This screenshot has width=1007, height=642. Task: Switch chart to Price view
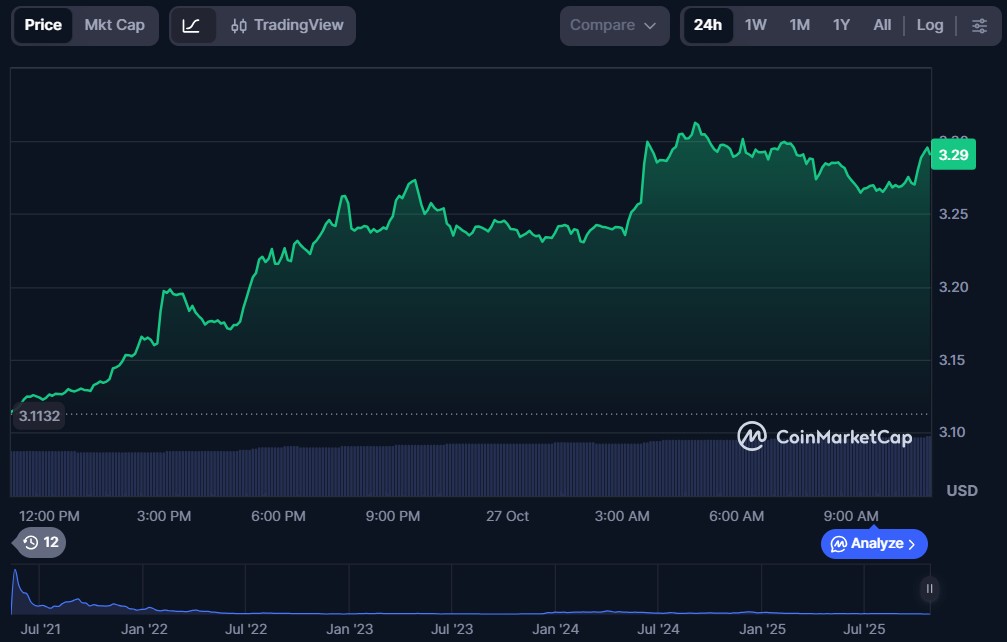[x=43, y=26]
